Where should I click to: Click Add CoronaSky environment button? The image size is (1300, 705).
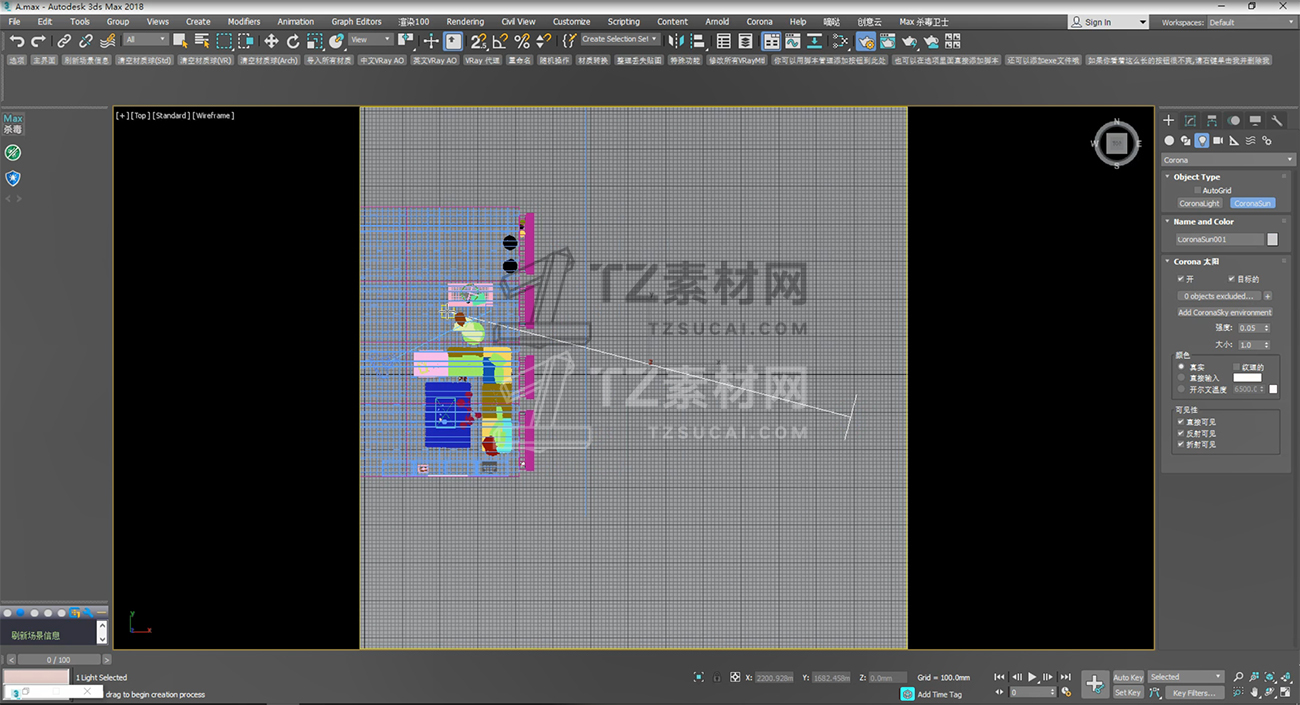click(x=1224, y=313)
